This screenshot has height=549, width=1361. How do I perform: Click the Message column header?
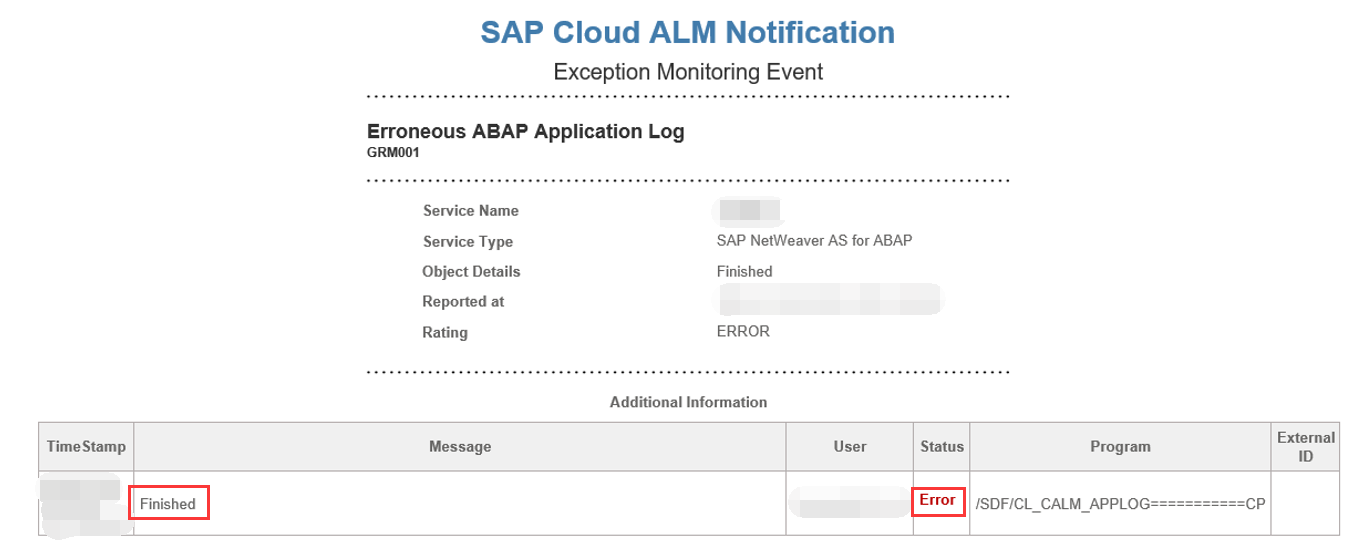pos(460,447)
